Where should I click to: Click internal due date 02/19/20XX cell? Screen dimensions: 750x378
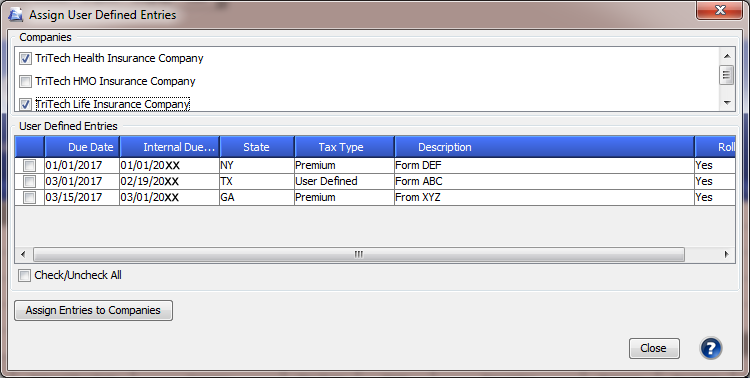pyautogui.click(x=169, y=181)
